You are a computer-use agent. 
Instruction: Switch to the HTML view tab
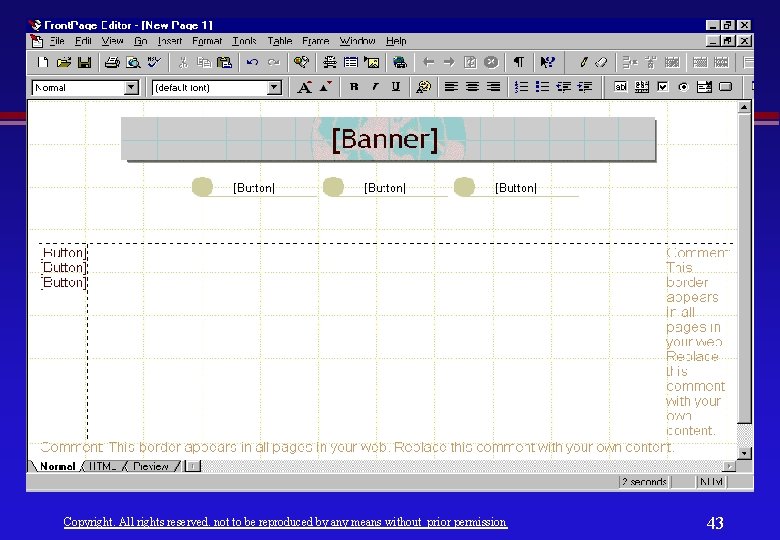coord(102,466)
